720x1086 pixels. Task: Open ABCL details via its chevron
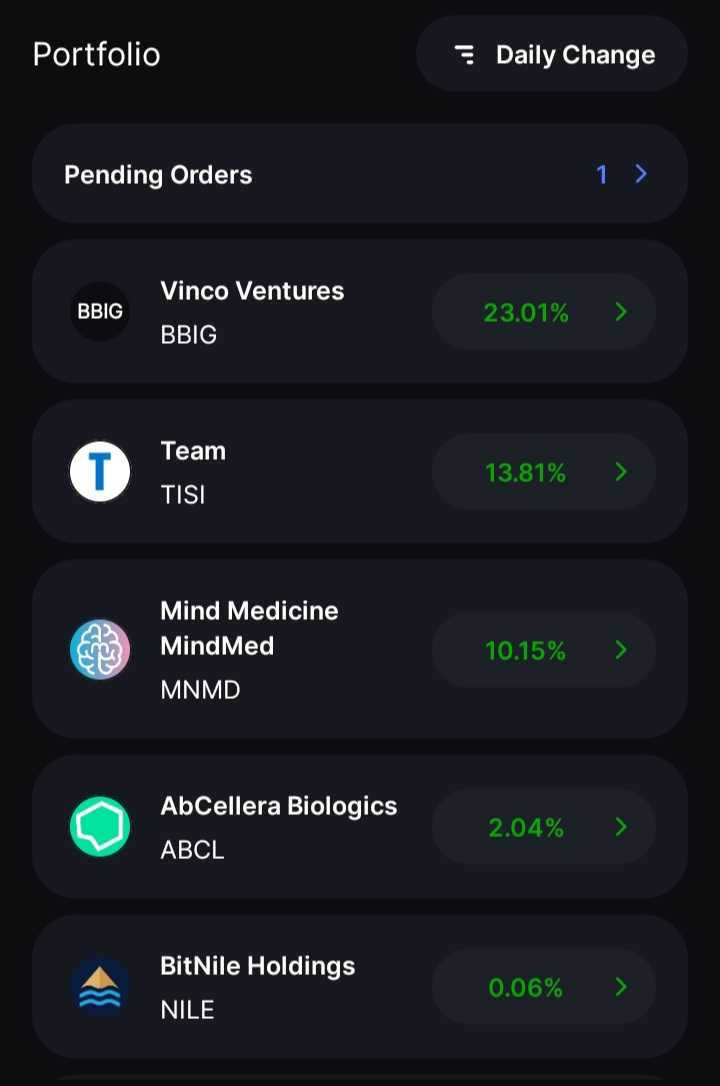(621, 827)
